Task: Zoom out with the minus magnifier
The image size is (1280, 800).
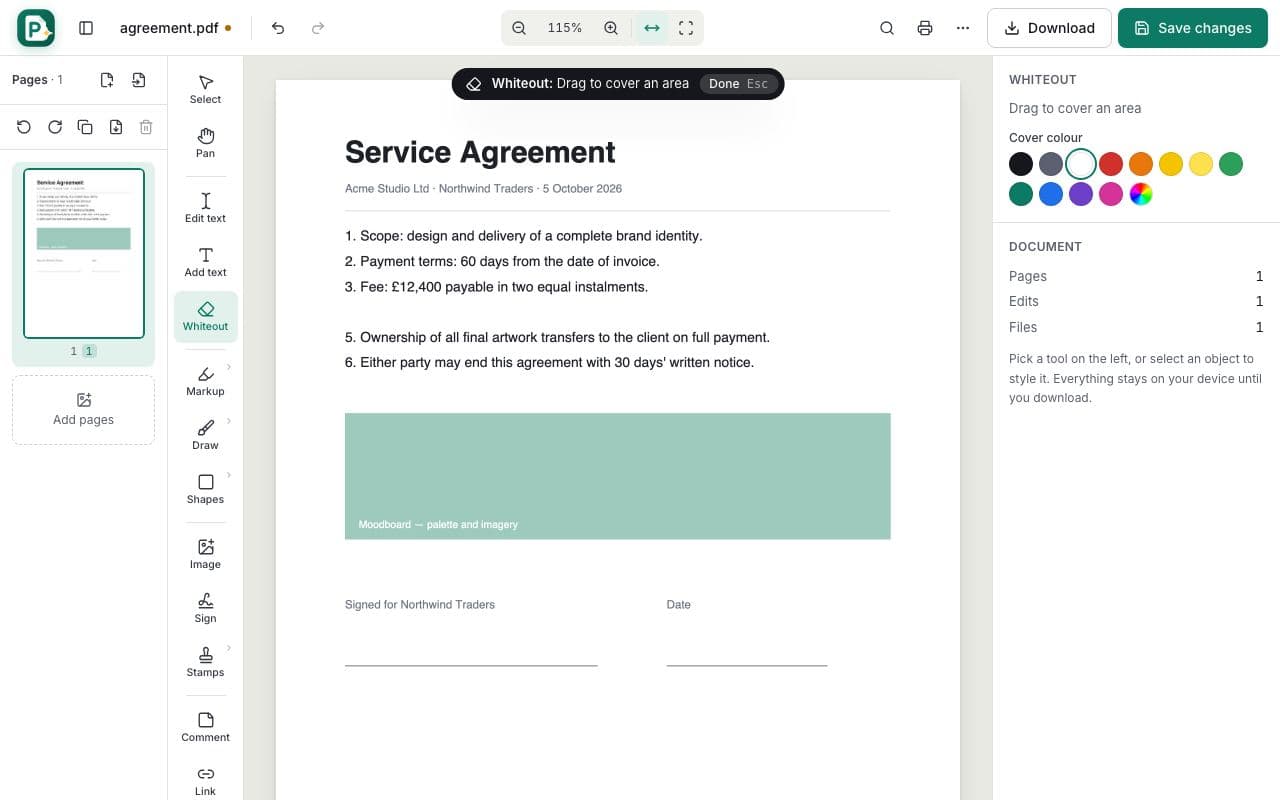Action: (519, 28)
